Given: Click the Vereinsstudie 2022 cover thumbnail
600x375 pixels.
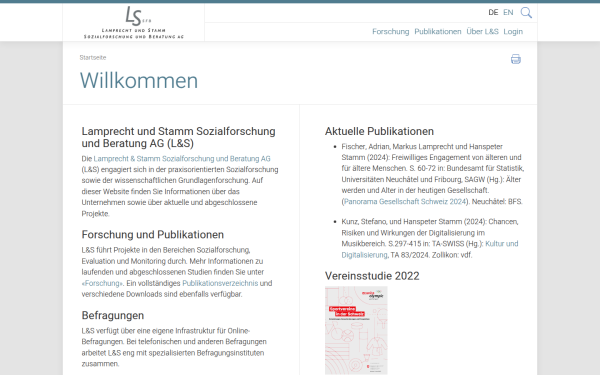Looking at the screenshot, I should tap(356, 330).
